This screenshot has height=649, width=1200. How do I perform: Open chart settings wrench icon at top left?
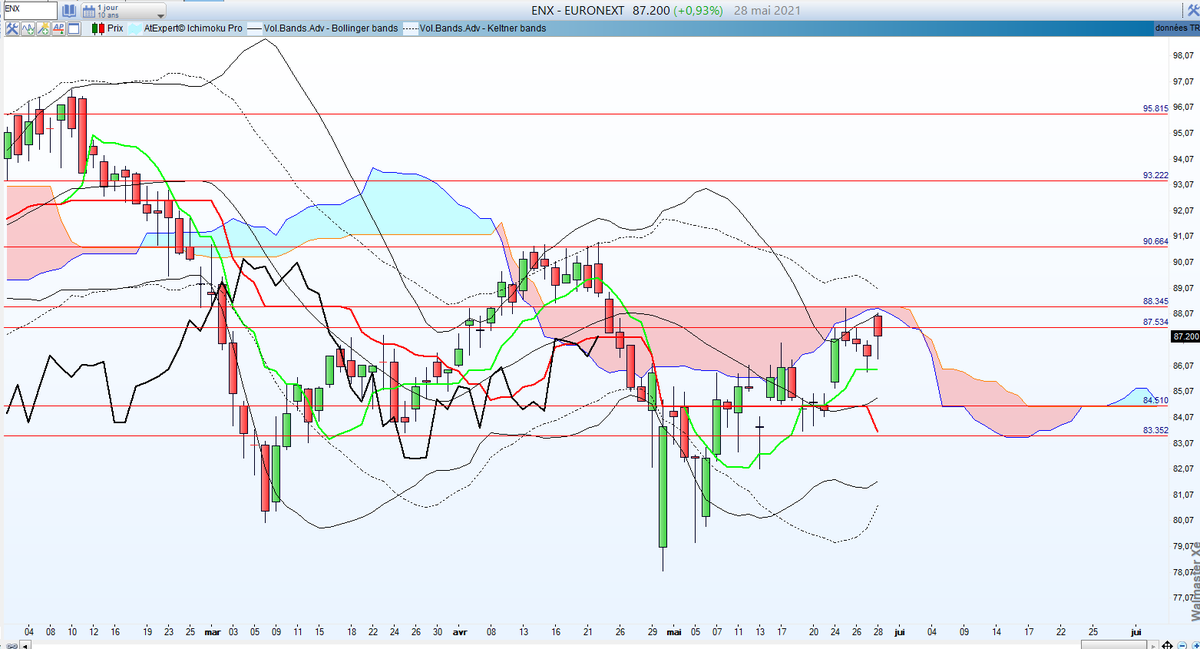(12, 28)
